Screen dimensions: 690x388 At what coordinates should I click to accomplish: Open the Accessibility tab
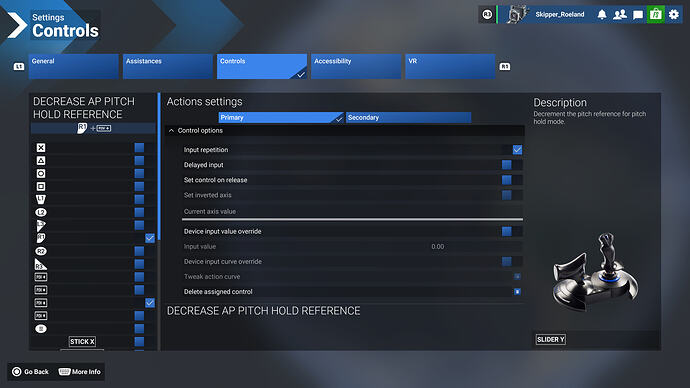click(x=356, y=66)
